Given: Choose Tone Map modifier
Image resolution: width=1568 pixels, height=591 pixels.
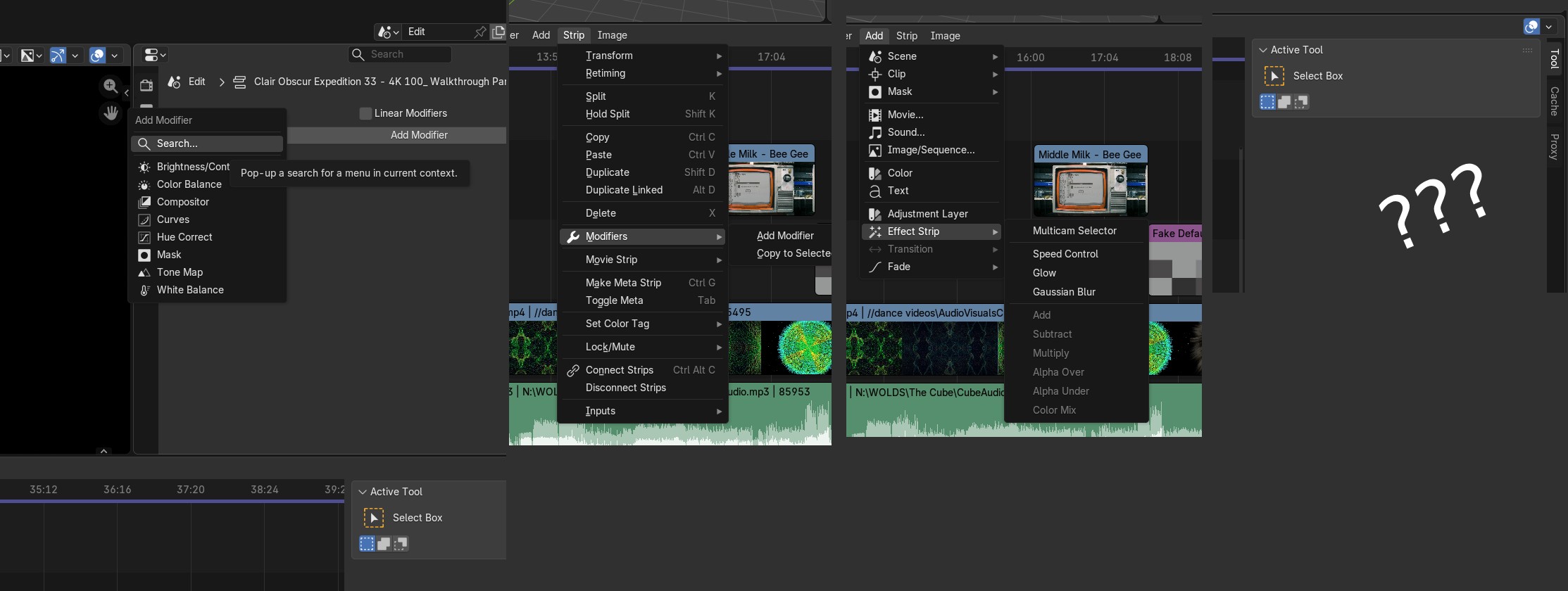Looking at the screenshot, I should [208, 272].
